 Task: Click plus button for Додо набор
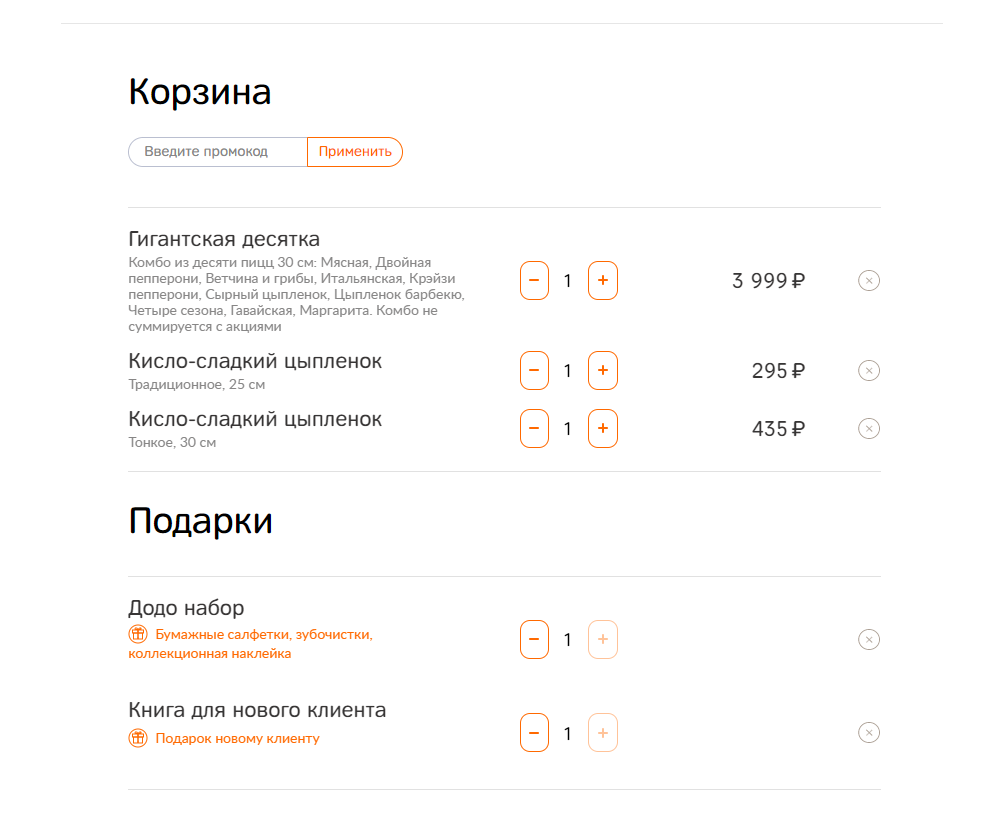point(602,639)
